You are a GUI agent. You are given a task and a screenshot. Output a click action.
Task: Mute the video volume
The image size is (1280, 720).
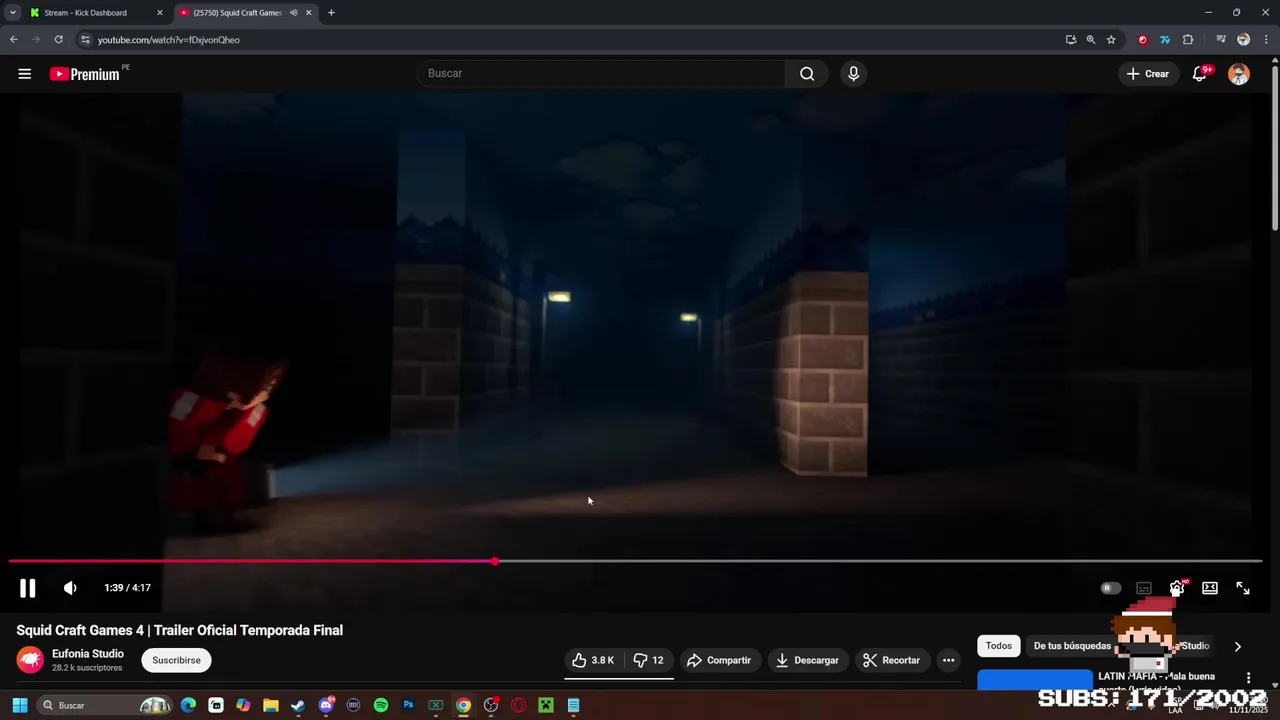[70, 588]
